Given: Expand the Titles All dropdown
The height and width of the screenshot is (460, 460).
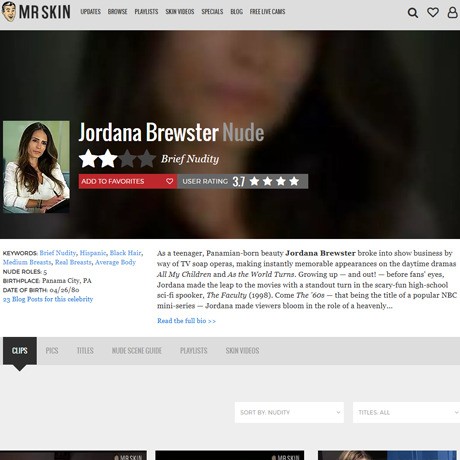Looking at the screenshot, I should pyautogui.click(x=406, y=412).
